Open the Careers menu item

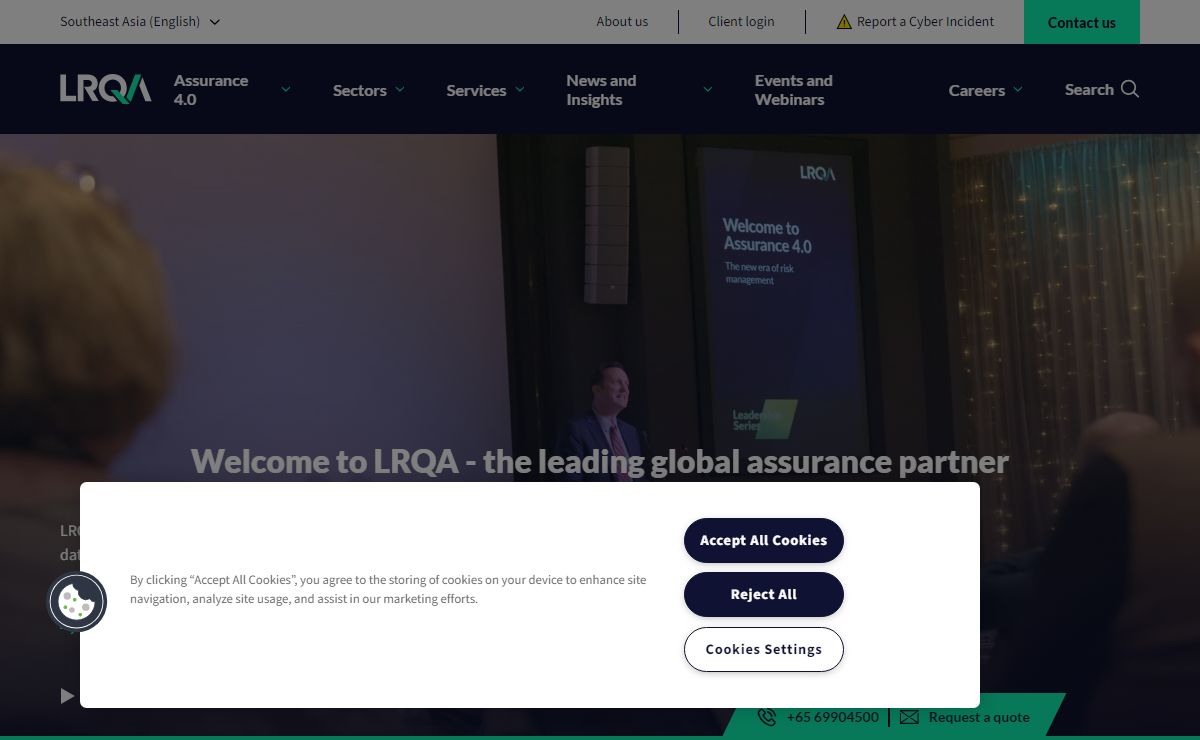tap(977, 90)
